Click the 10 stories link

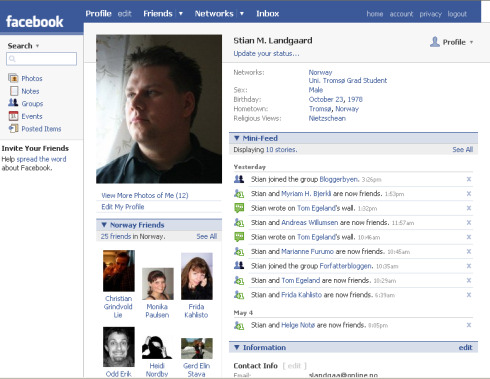click(281, 150)
